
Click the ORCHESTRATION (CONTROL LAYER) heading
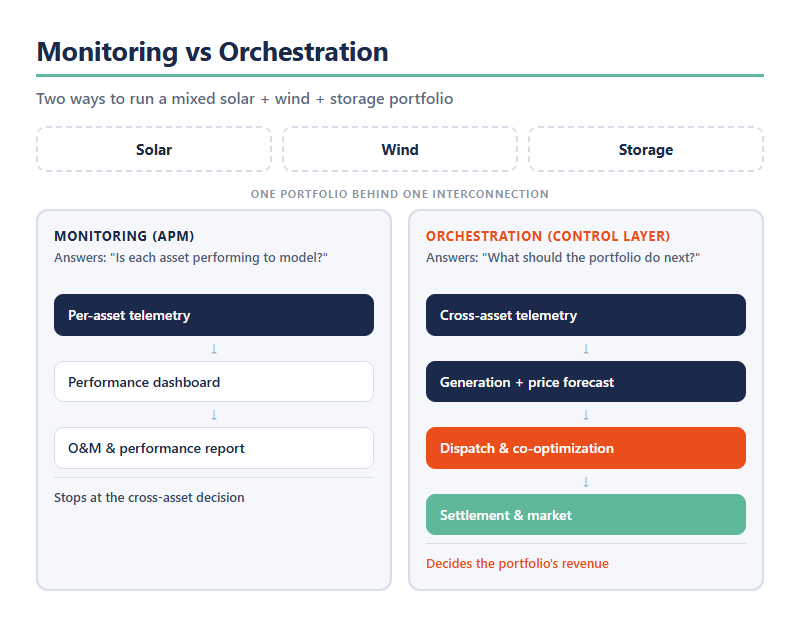548,236
